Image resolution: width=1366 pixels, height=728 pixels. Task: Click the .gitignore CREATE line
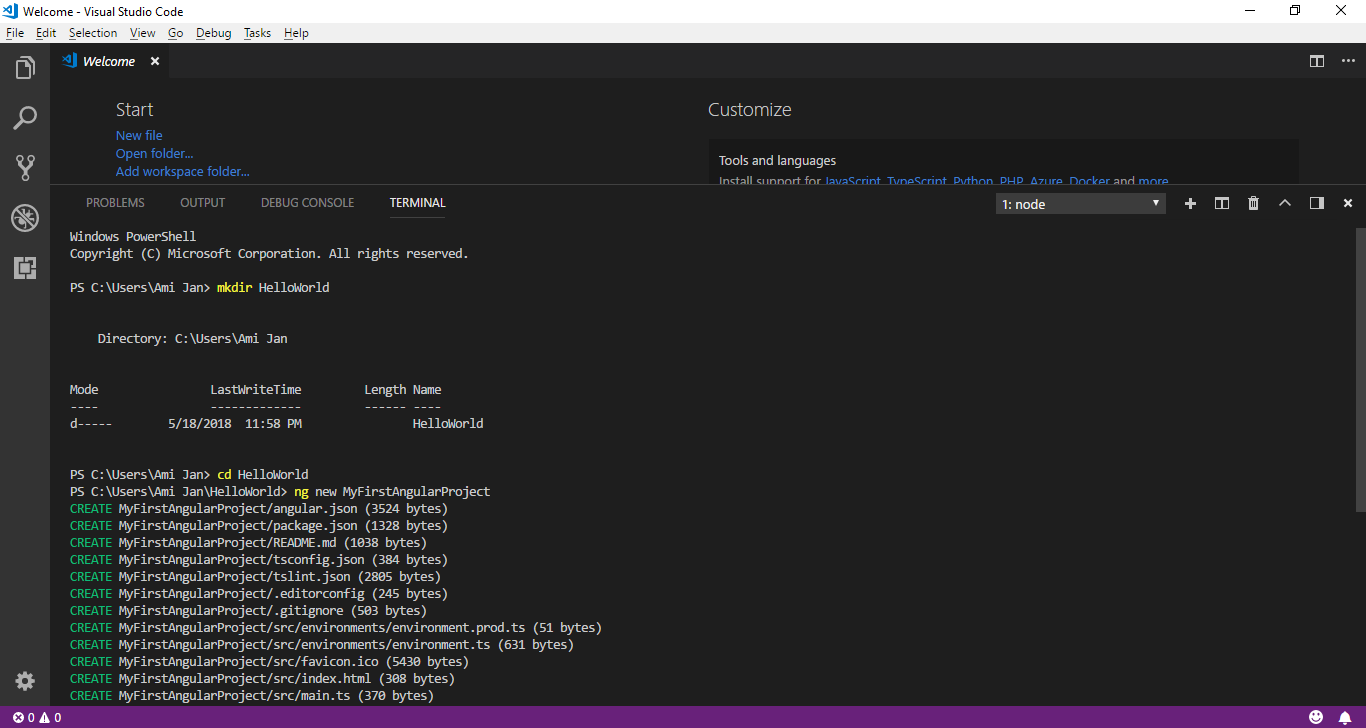pos(248,611)
